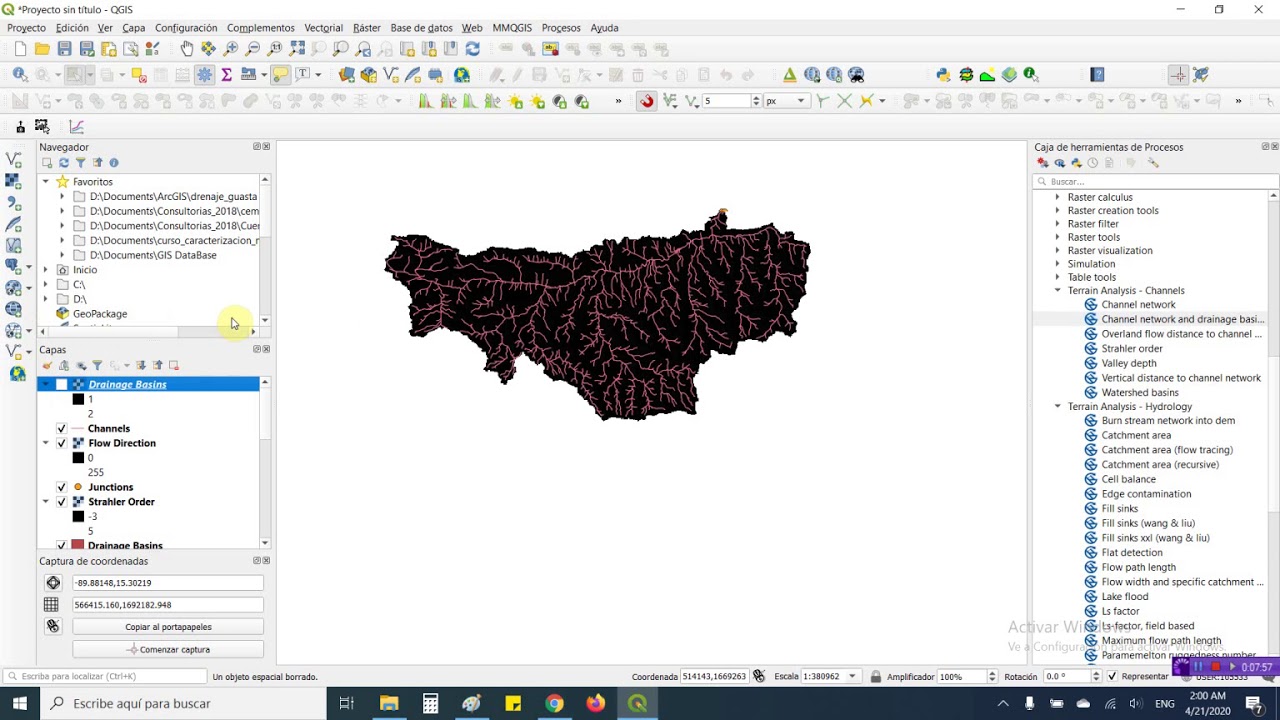The height and width of the screenshot is (720, 1280).
Task: Expand the Raster calculus group
Action: 1058,198
